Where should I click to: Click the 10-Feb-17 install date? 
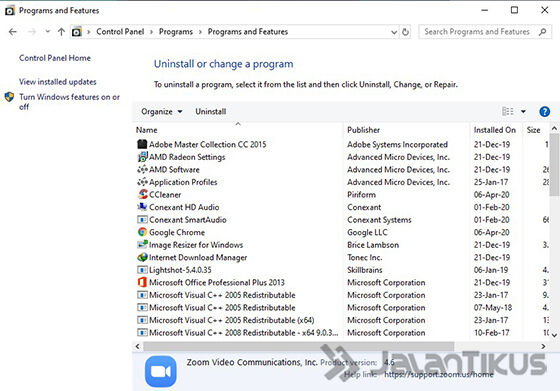click(x=491, y=332)
